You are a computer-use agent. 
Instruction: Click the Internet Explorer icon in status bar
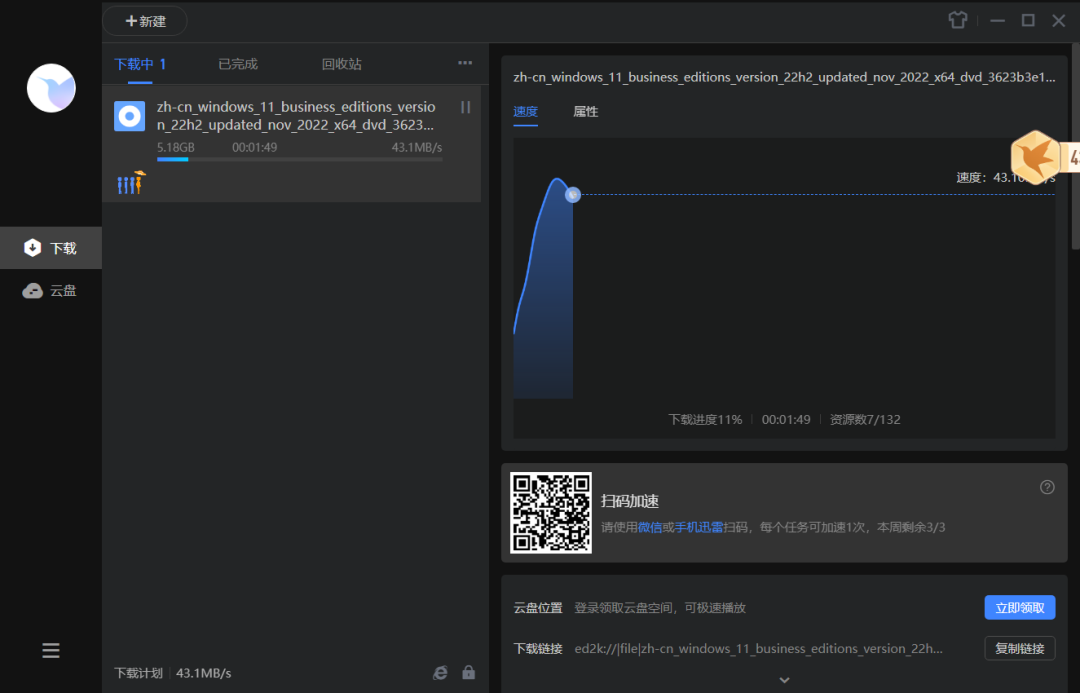point(440,673)
